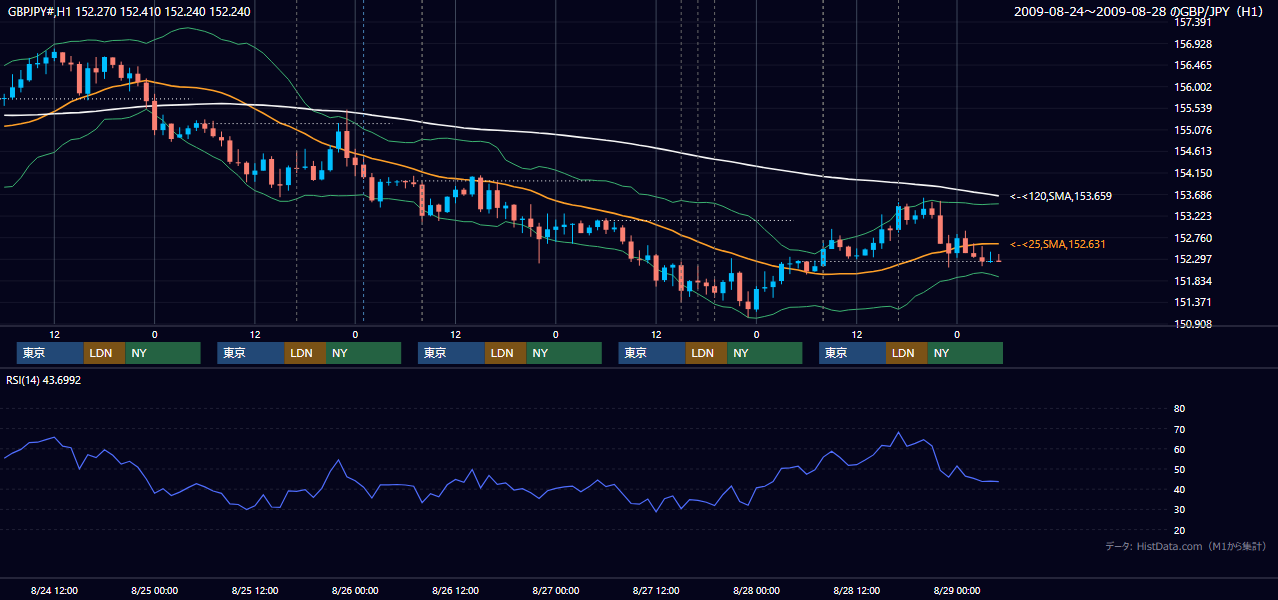Click the 東京 session block for 8/28
This screenshot has height=600, width=1278.
click(852, 353)
